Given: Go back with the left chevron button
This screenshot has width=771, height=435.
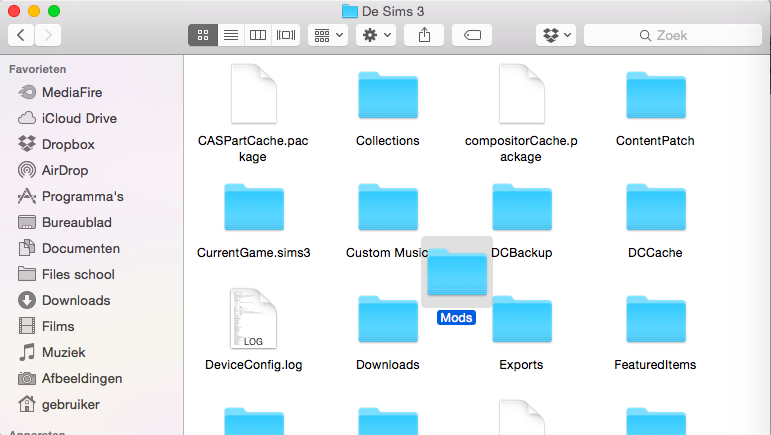Looking at the screenshot, I should pos(21,35).
